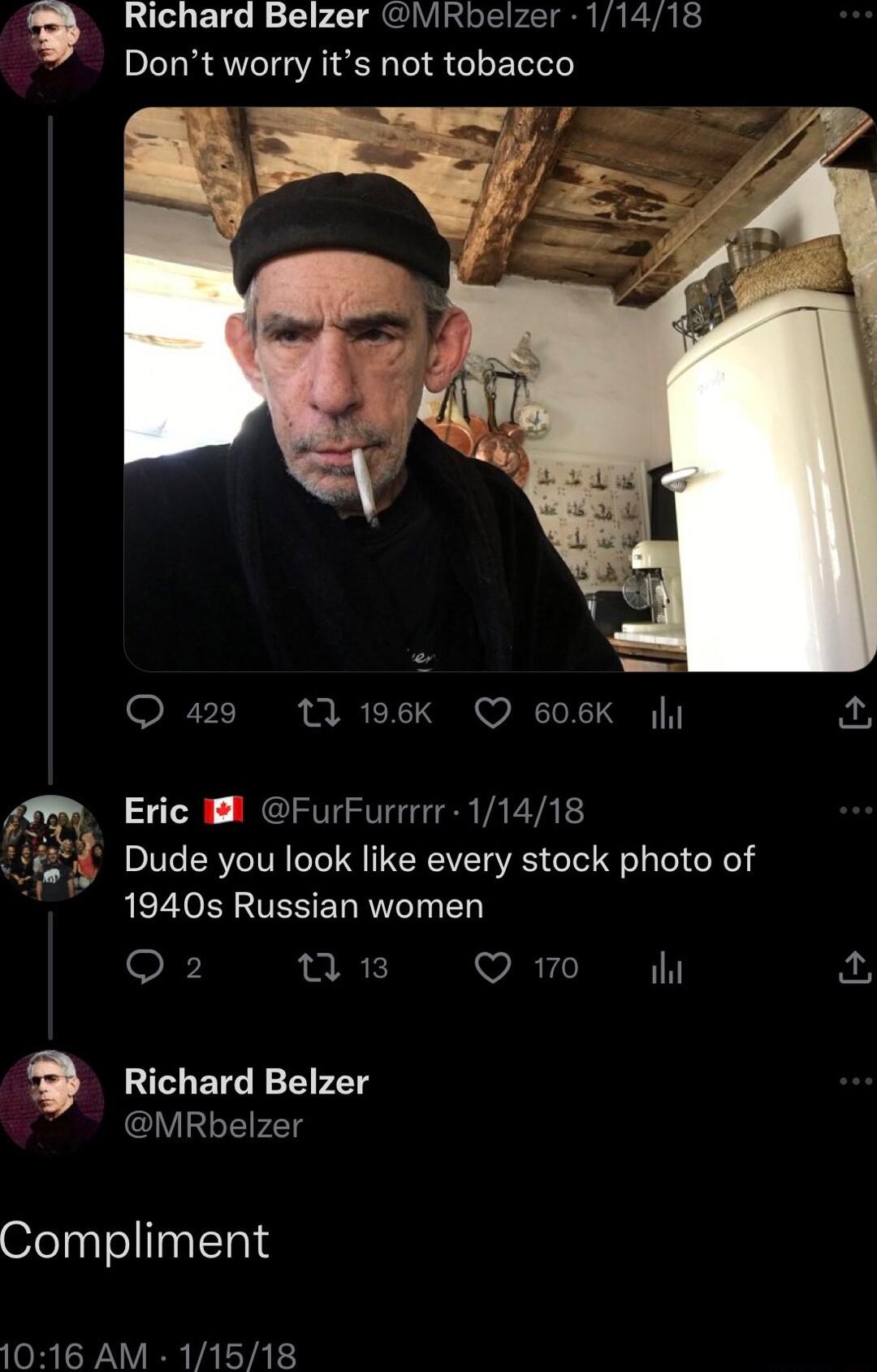View the 429 replies count
The height and width of the screenshot is (1372, 877).
[x=213, y=711]
